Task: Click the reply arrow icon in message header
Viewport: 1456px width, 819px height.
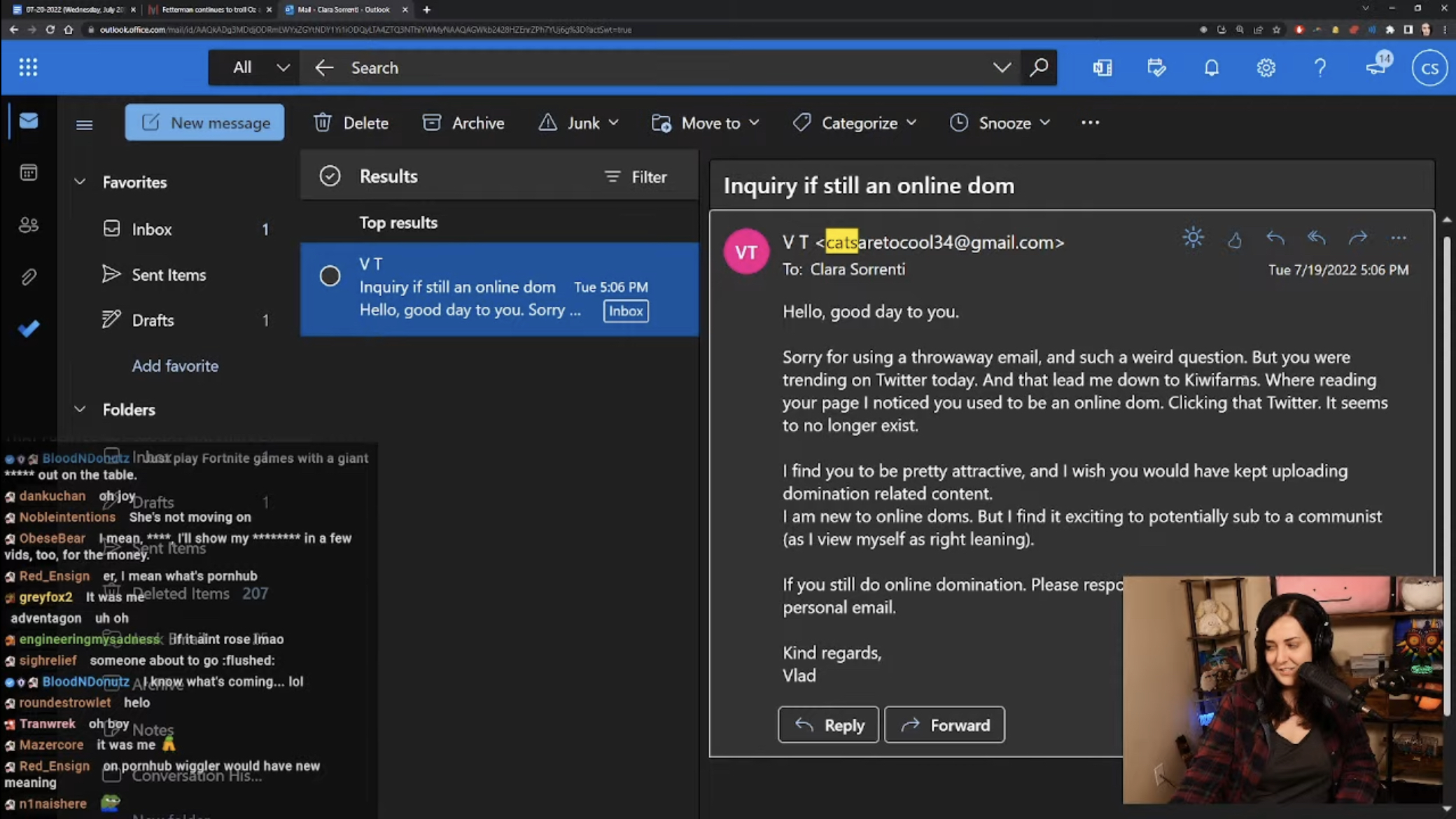Action: pyautogui.click(x=1275, y=238)
